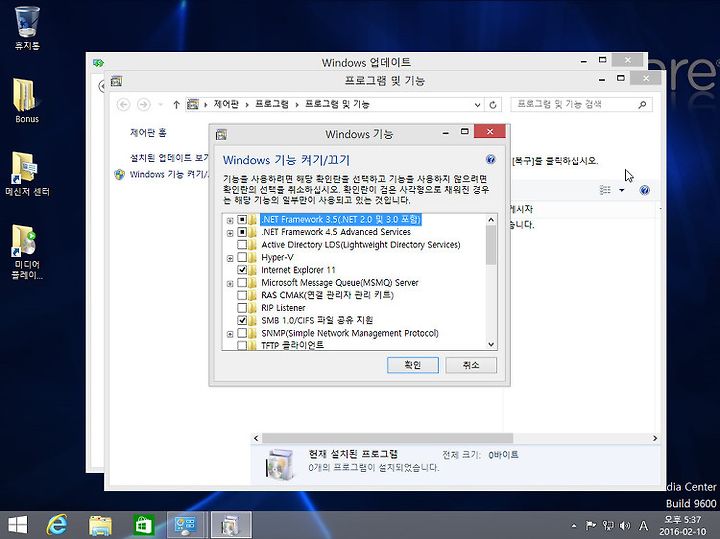Show hidden tray icons arrow
The image size is (720, 539).
(x=574, y=526)
